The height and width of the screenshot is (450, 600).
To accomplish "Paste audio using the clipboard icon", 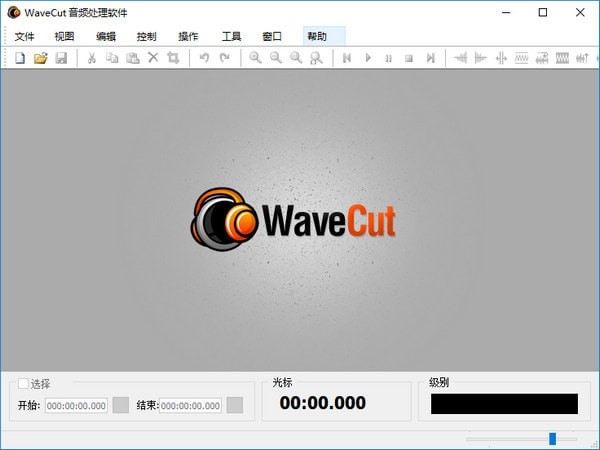I will tap(132, 58).
